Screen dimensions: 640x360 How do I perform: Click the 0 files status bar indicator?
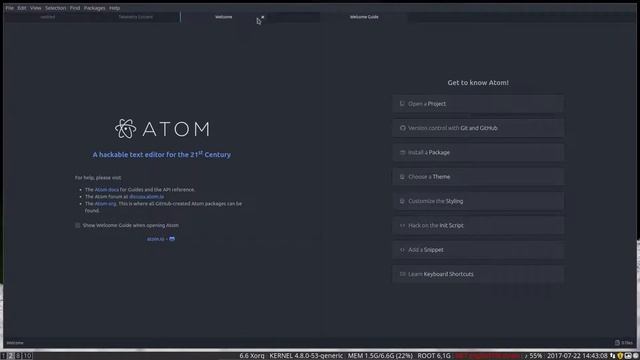624,343
